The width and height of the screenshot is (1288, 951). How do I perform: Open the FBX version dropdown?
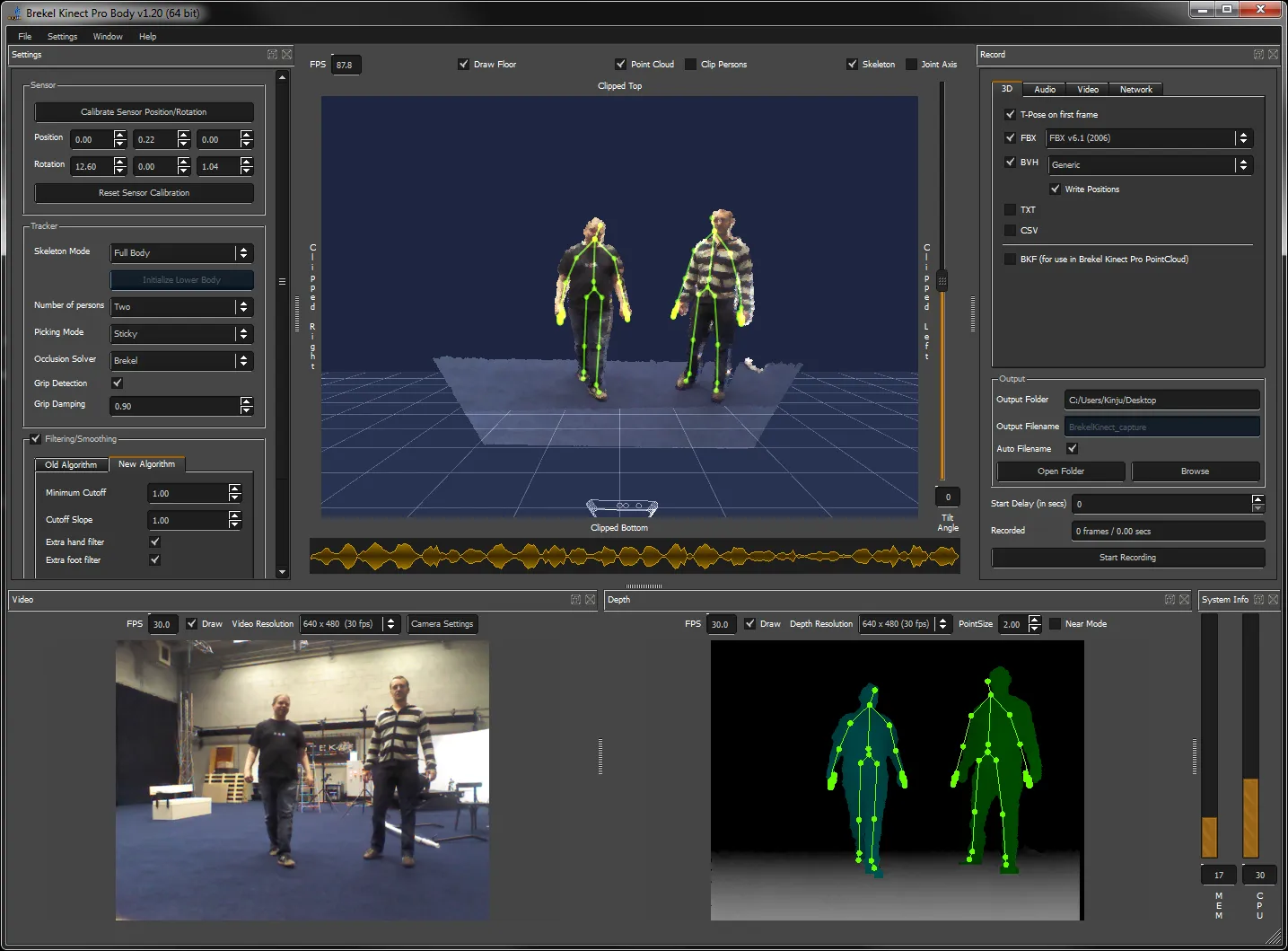coord(1149,138)
